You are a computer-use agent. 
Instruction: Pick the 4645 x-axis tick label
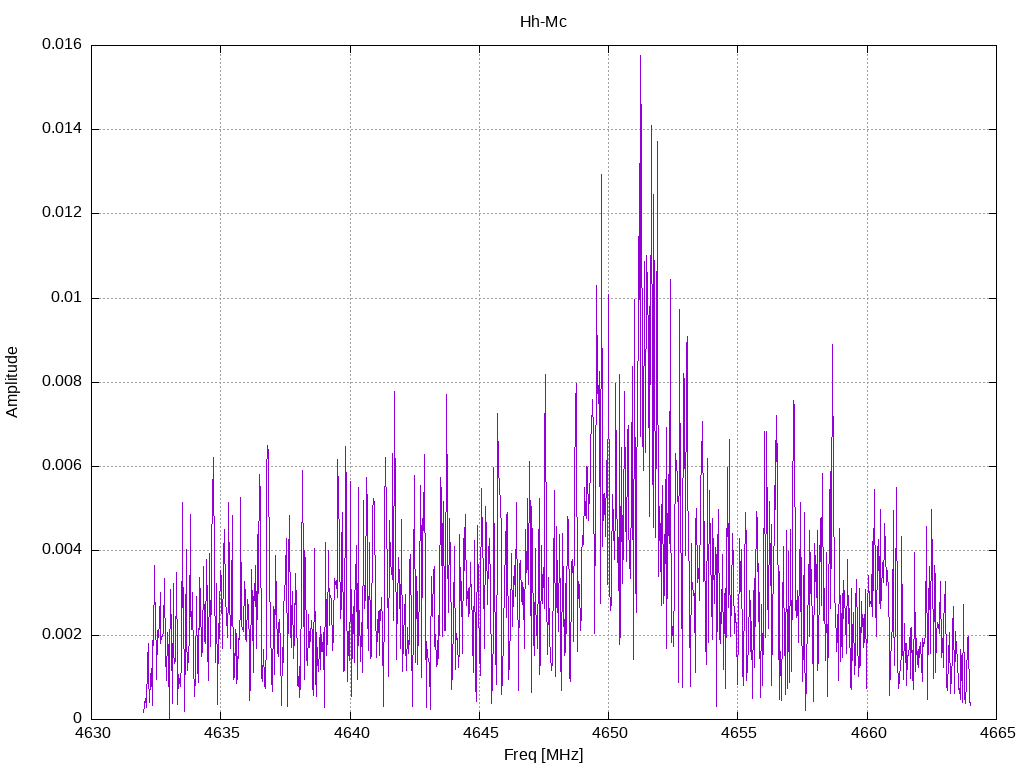coord(479,732)
